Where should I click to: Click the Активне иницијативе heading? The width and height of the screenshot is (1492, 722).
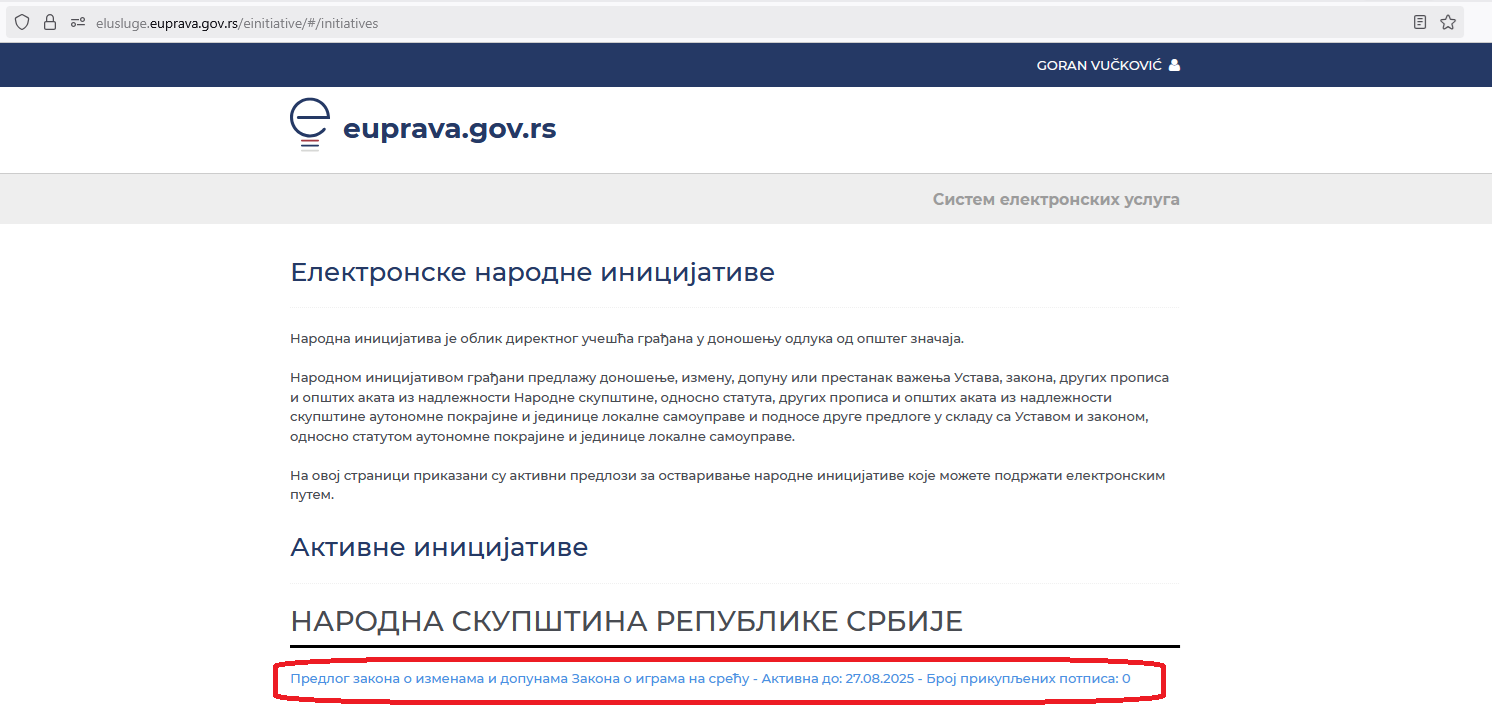point(439,548)
